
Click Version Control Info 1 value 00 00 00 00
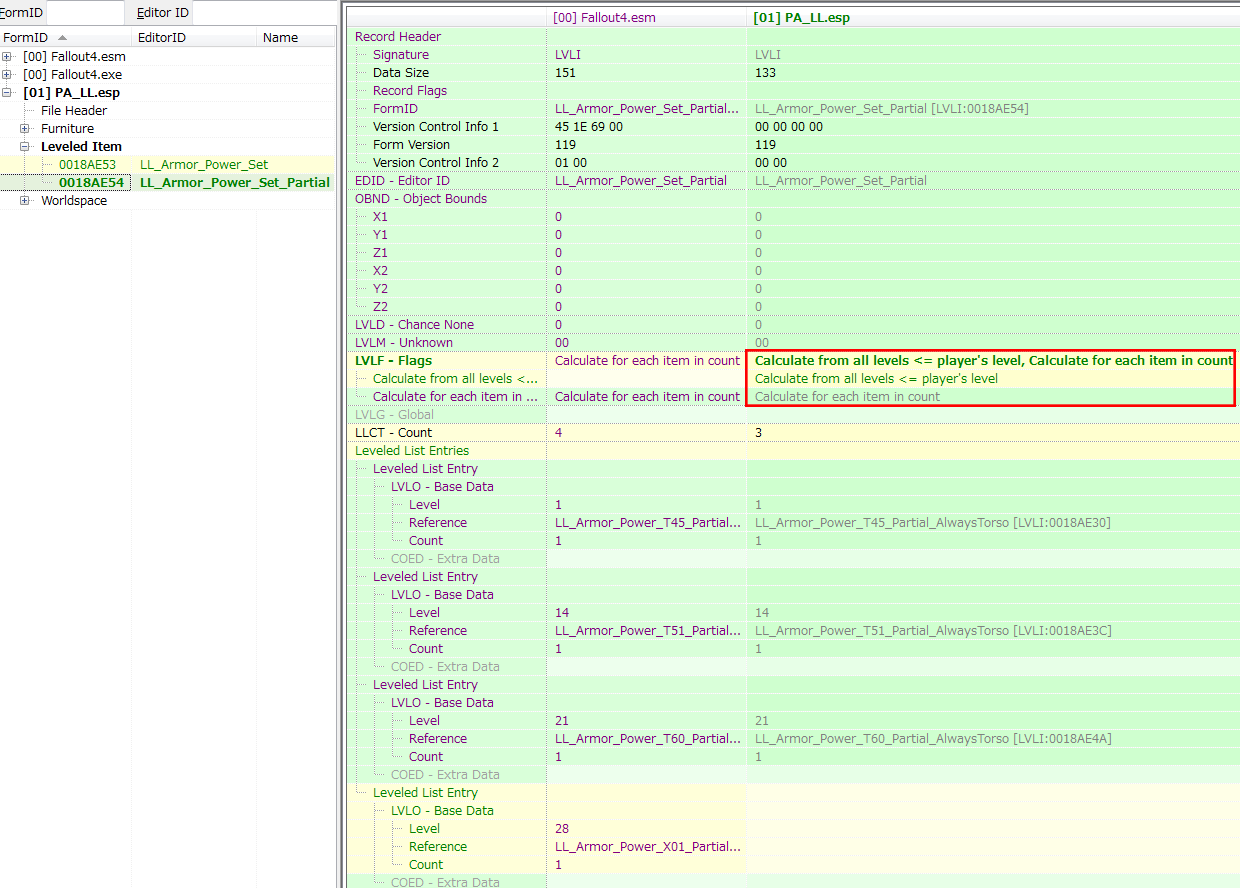click(x=789, y=126)
